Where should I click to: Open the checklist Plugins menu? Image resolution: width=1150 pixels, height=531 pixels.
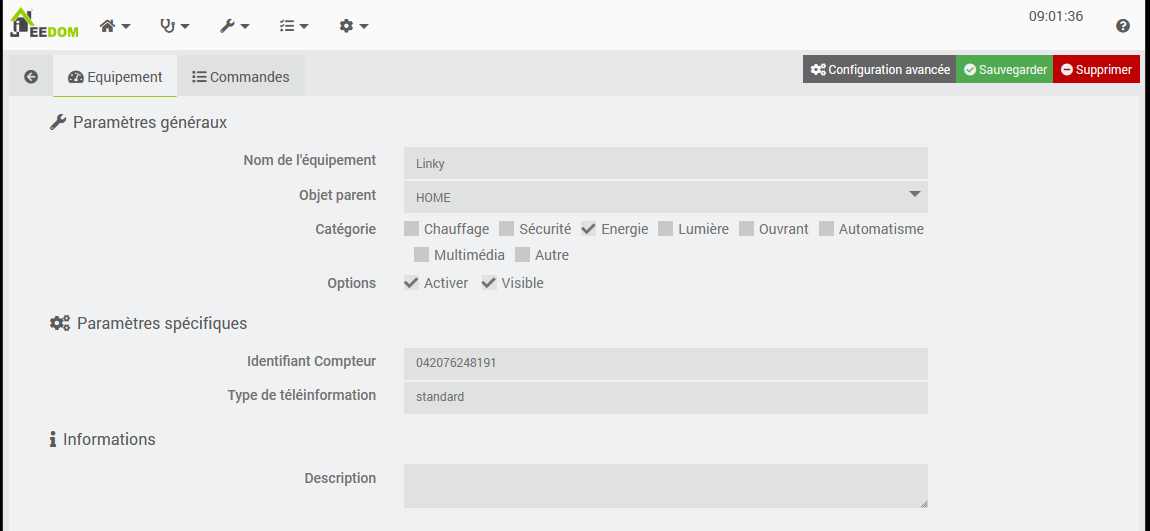click(x=294, y=26)
